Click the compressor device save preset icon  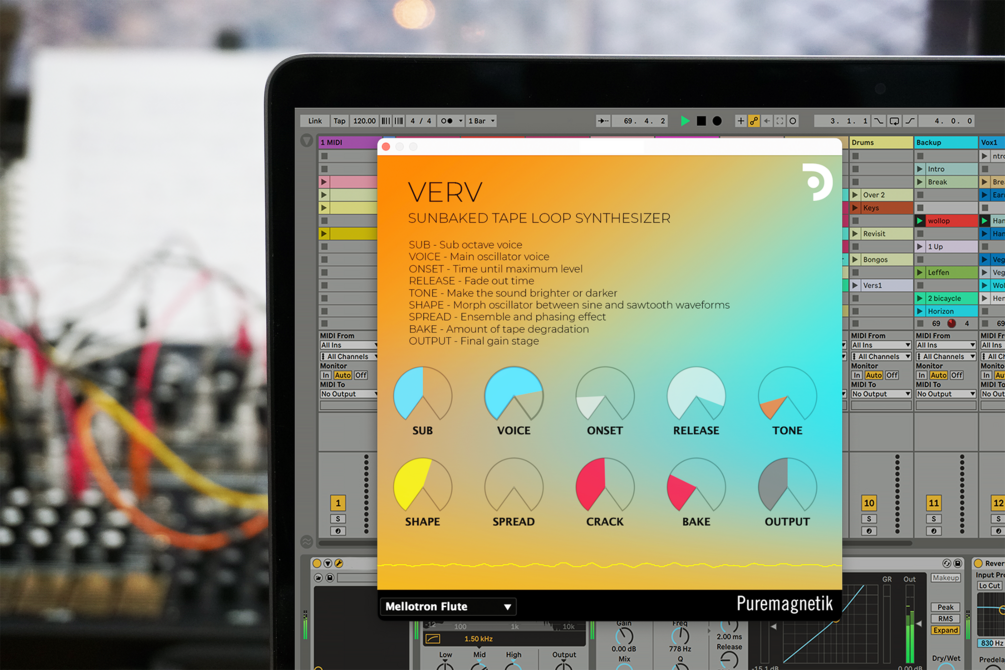958,563
